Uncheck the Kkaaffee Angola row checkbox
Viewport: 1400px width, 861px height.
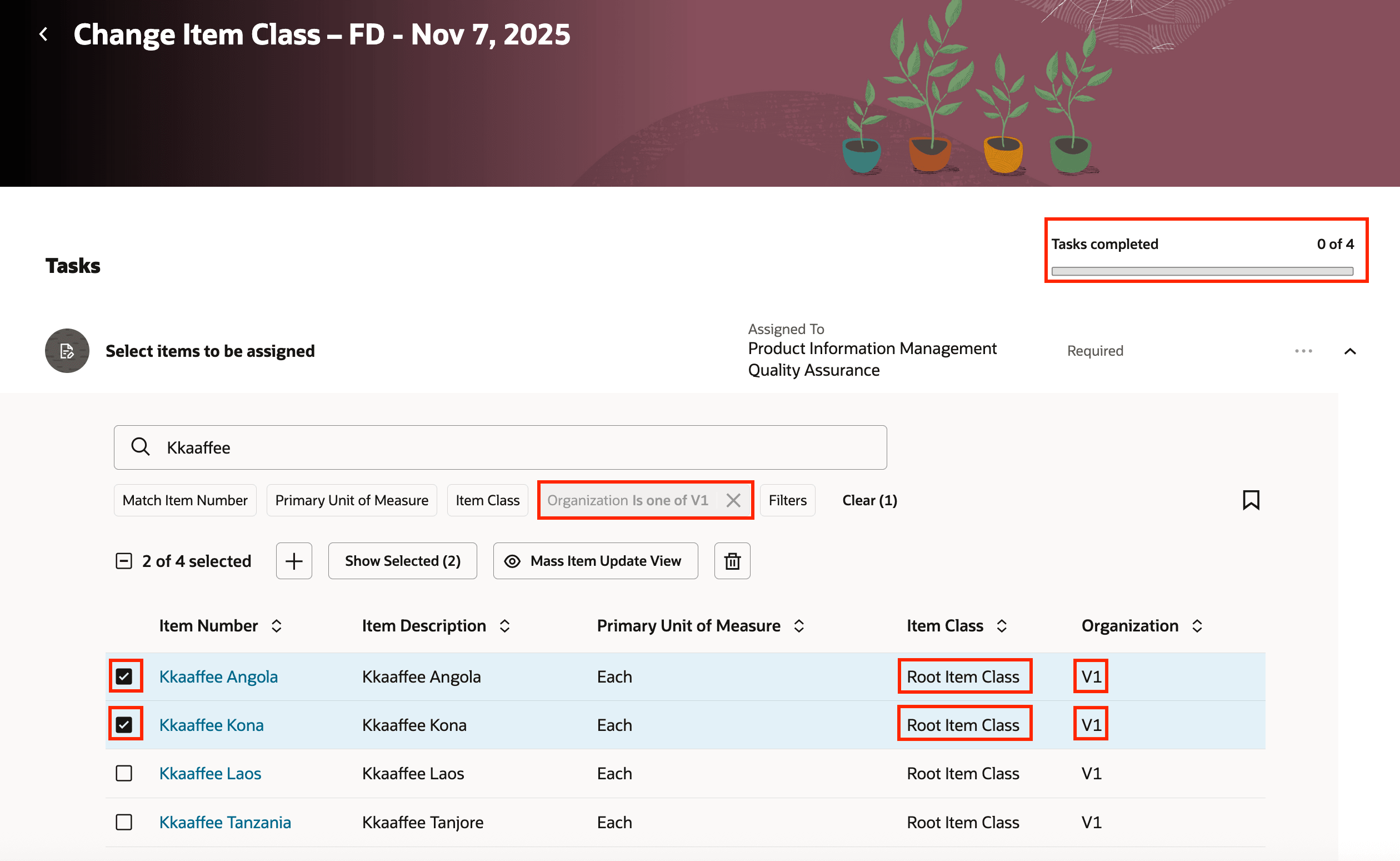pyautogui.click(x=125, y=676)
